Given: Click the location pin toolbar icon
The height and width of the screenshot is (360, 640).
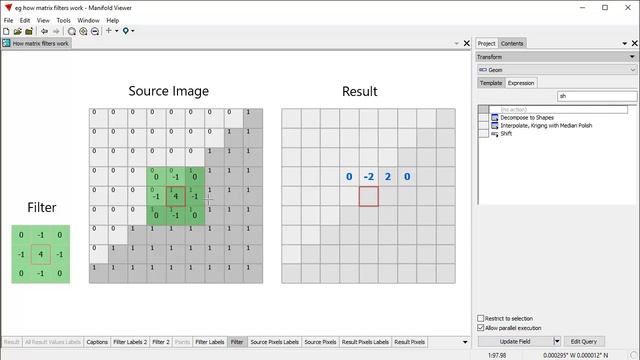Looking at the screenshot, I should coord(126,31).
